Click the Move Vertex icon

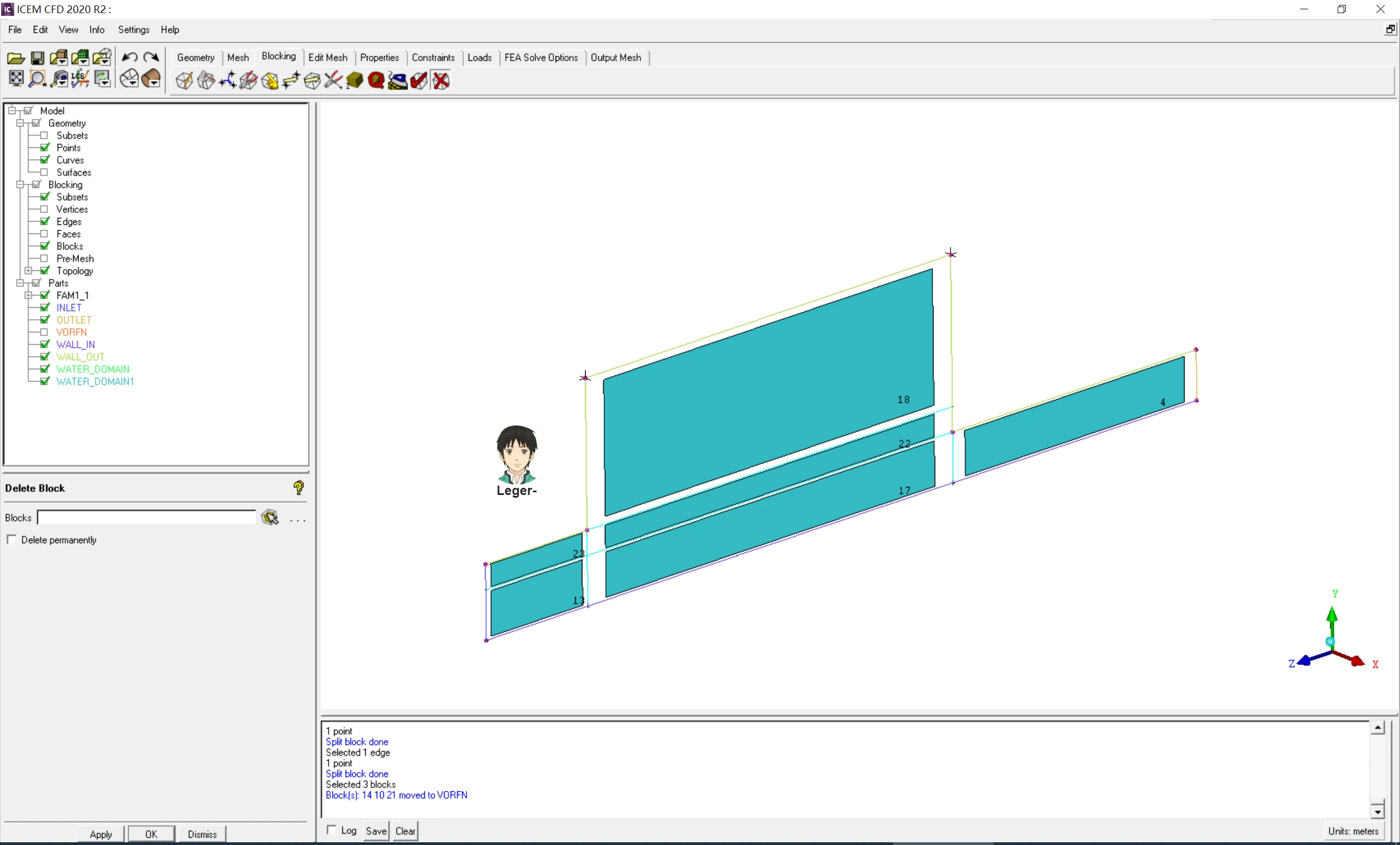click(x=291, y=81)
